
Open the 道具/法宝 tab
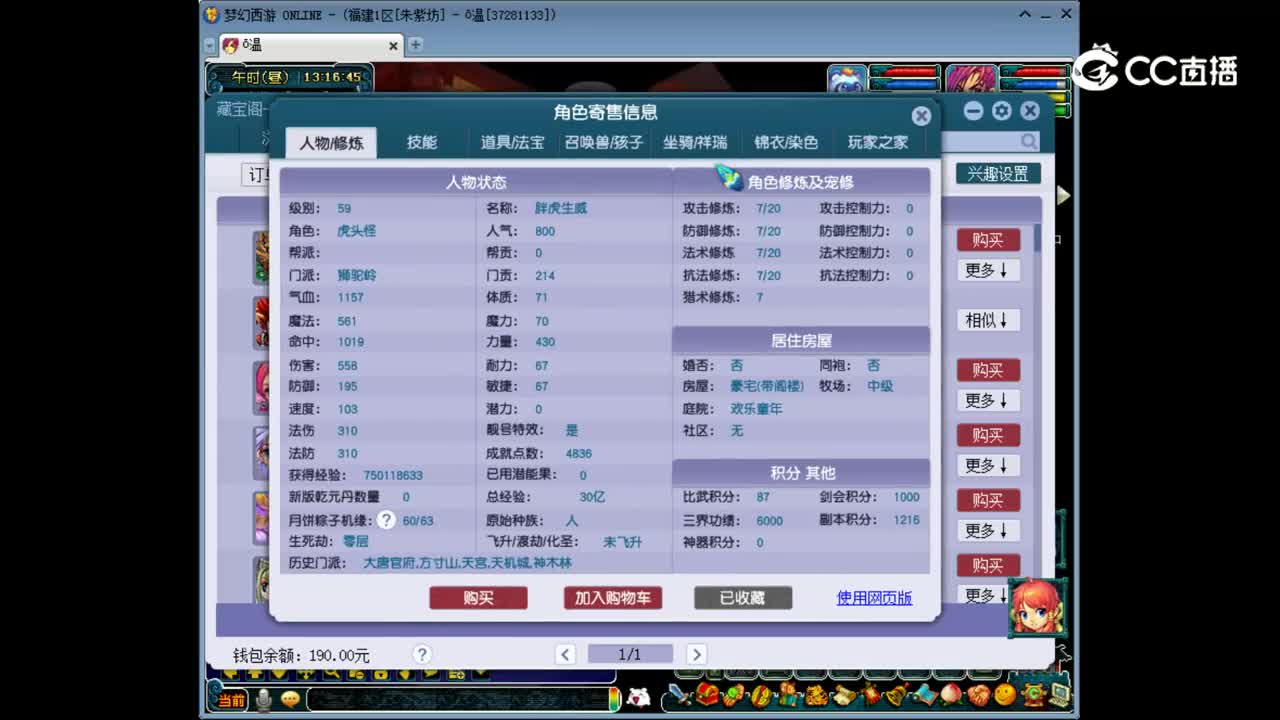(x=513, y=142)
